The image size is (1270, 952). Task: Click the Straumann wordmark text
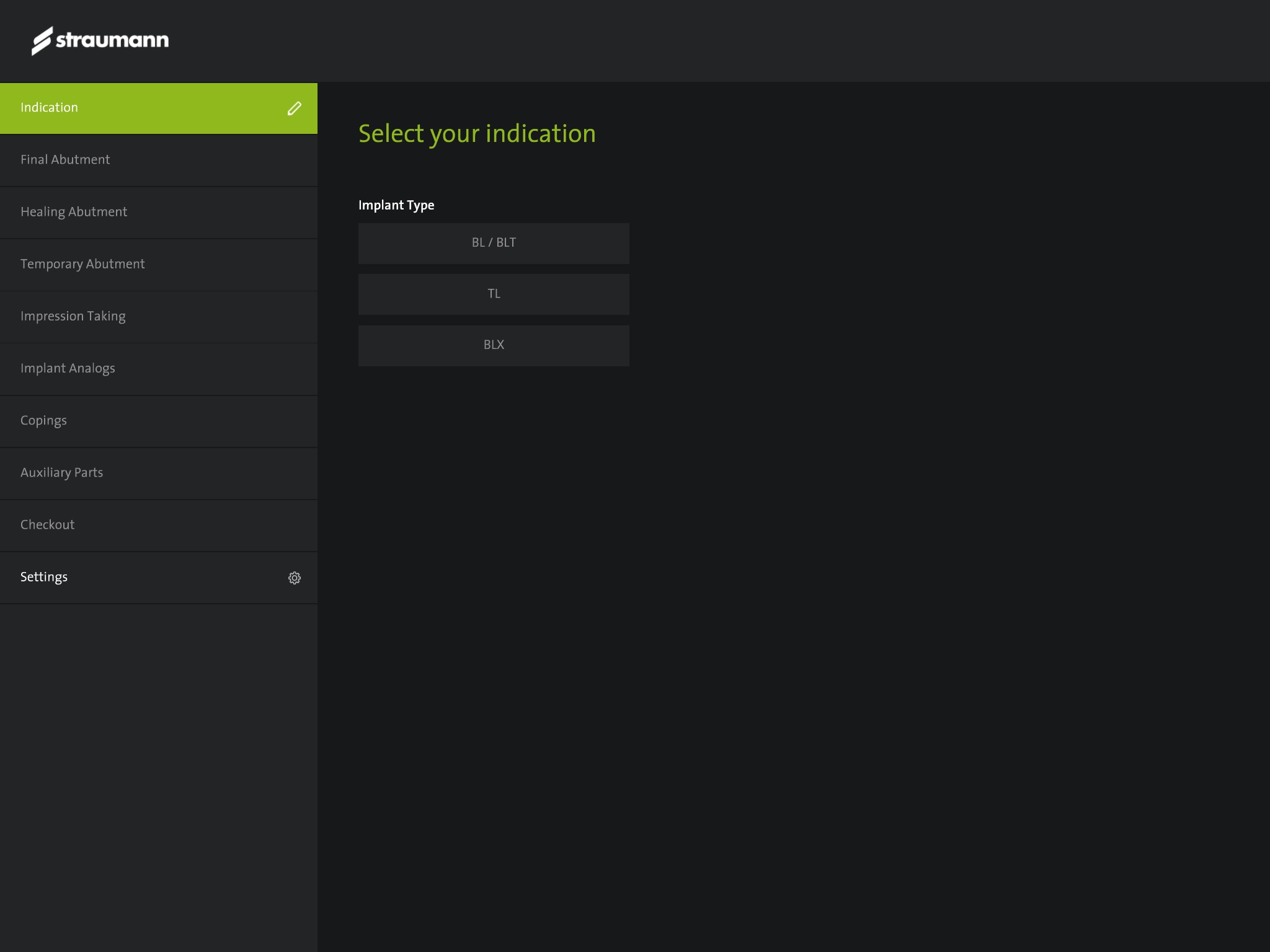click(112, 40)
